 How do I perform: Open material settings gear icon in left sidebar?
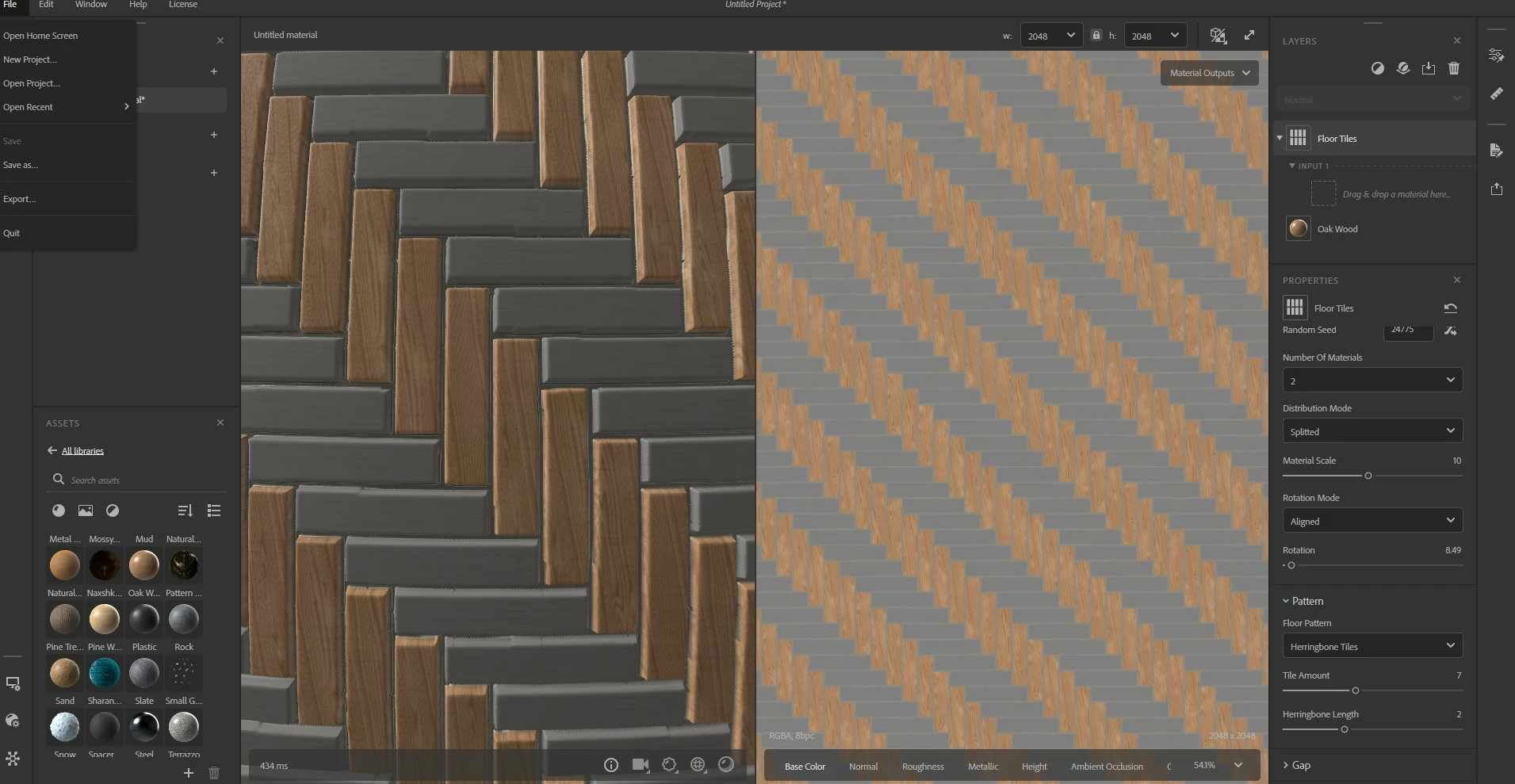[x=13, y=721]
